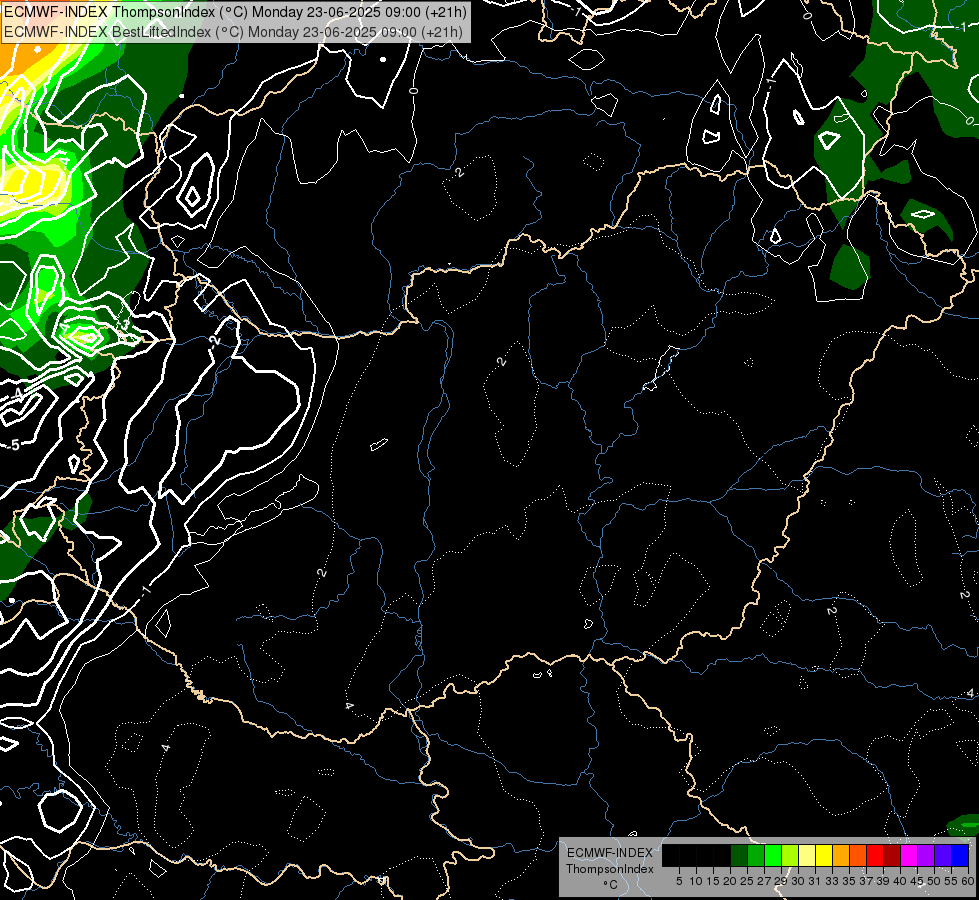Click the legend tick value 29
The width and height of the screenshot is (979, 900).
click(782, 881)
